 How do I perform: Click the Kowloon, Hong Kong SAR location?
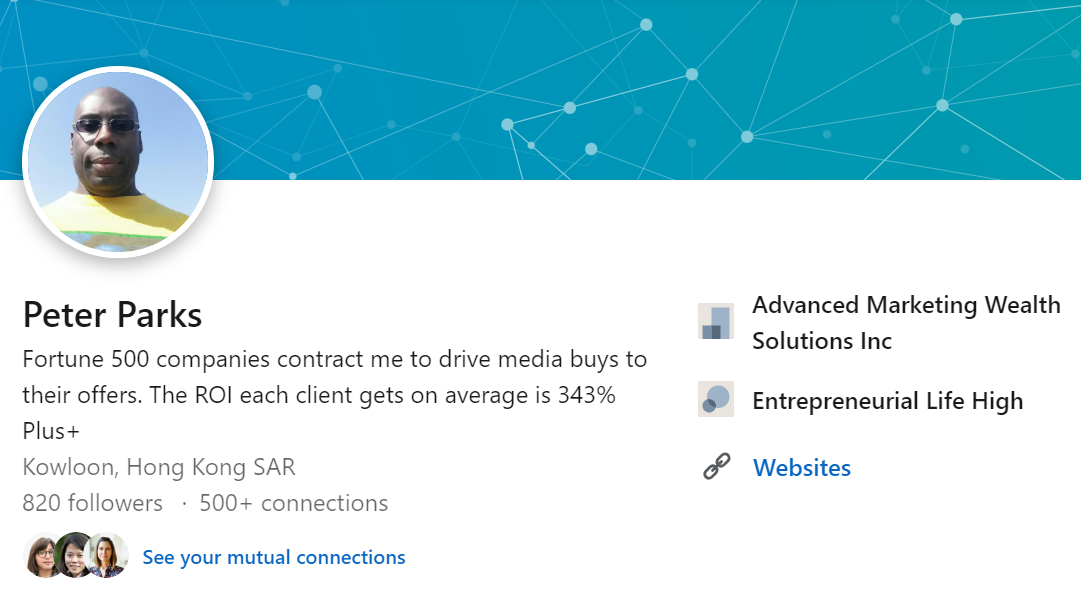tap(159, 467)
